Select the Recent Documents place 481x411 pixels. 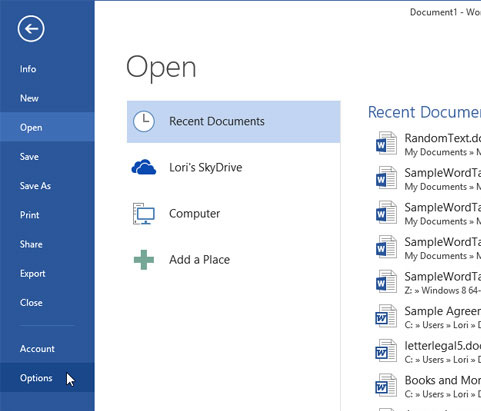coord(233,122)
